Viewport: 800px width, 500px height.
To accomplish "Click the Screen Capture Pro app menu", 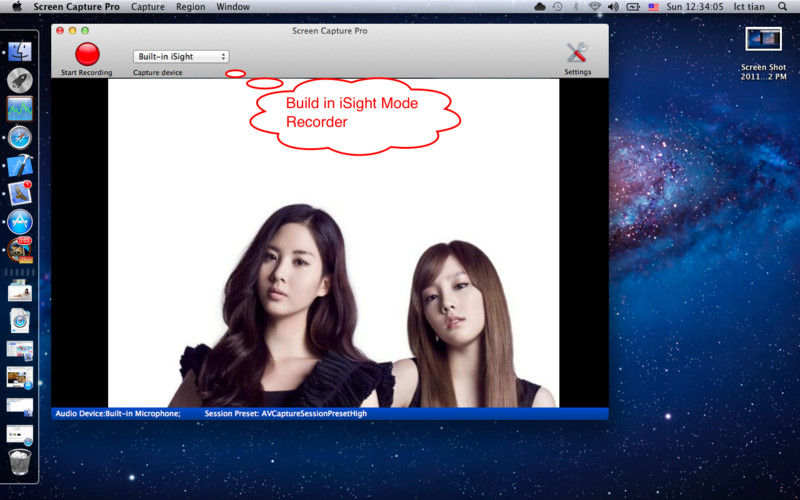I will 76,7.
